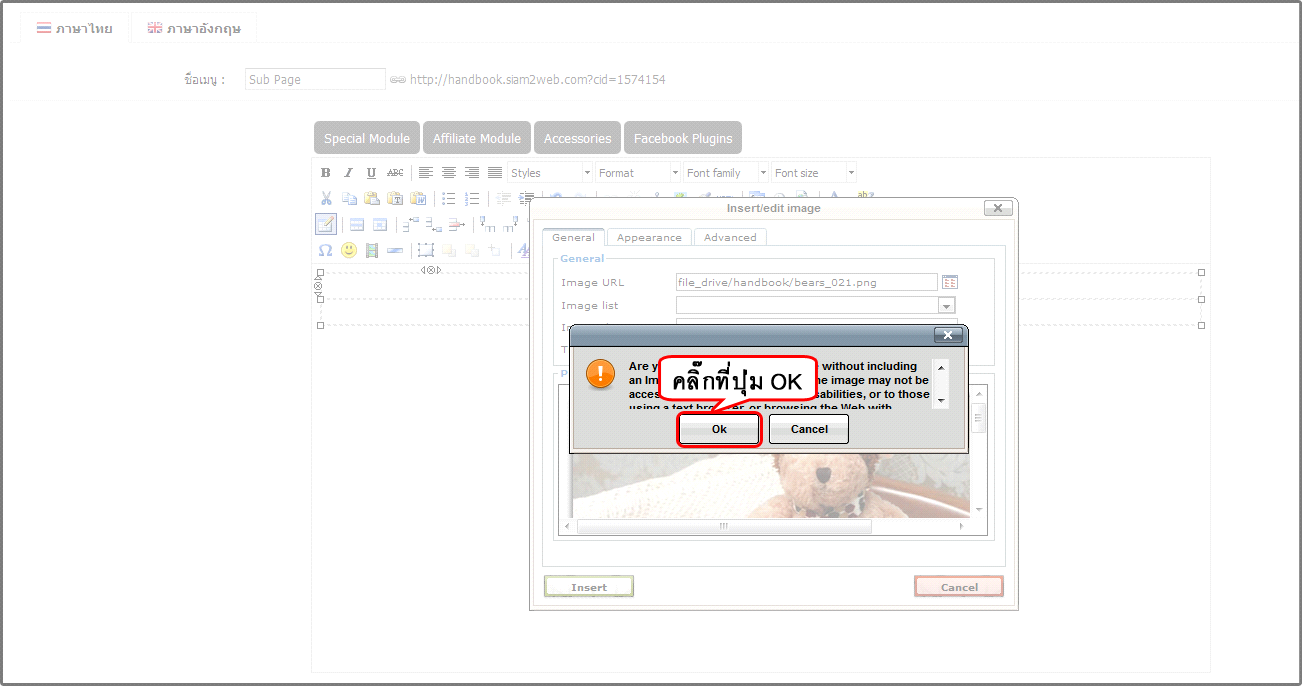Insert table column before icon

[486, 224]
